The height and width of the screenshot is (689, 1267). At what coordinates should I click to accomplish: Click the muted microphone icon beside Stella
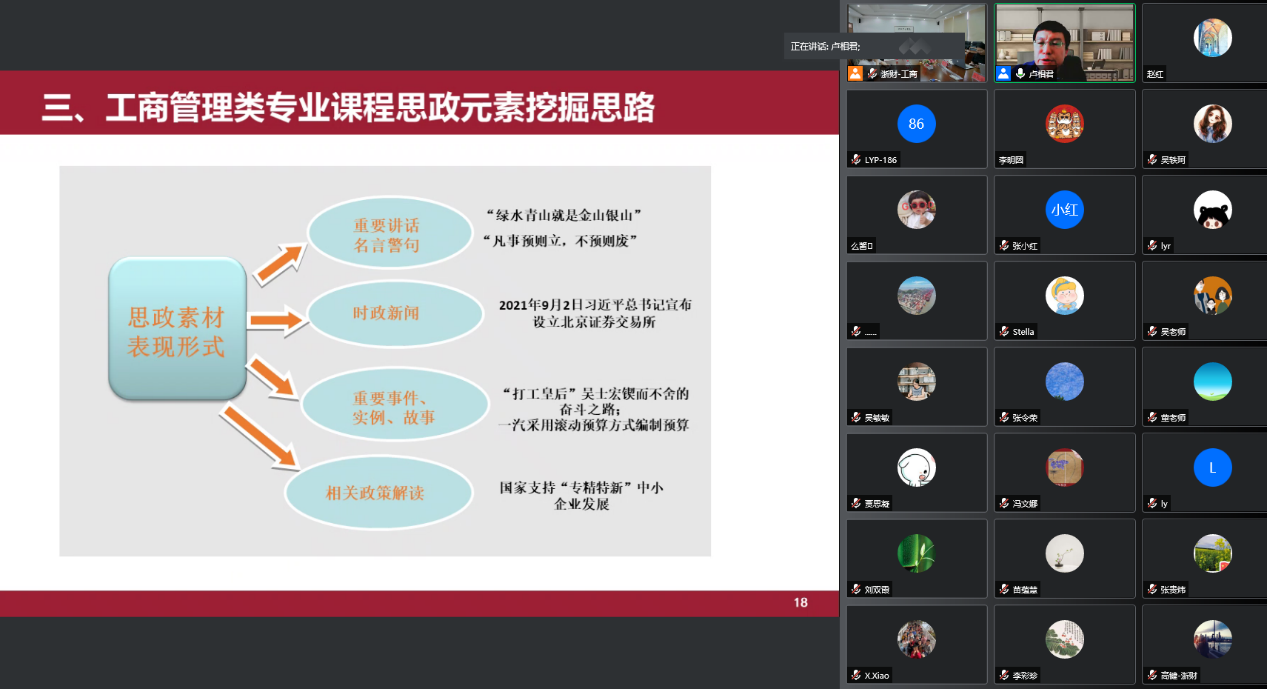point(1003,332)
